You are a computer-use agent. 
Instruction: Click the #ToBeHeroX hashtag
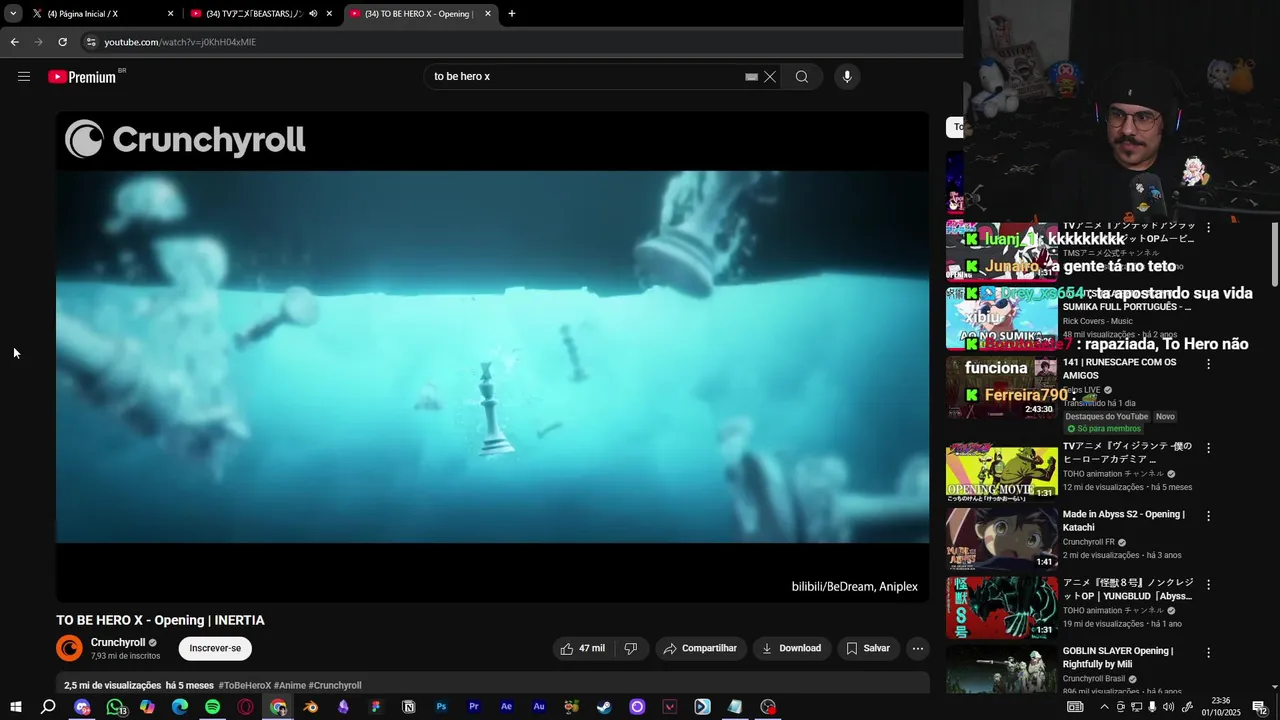pyautogui.click(x=245, y=686)
